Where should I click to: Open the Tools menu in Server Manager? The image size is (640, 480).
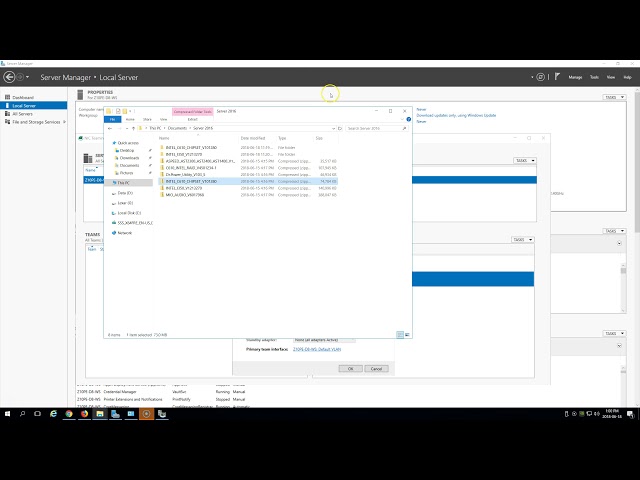click(x=594, y=77)
